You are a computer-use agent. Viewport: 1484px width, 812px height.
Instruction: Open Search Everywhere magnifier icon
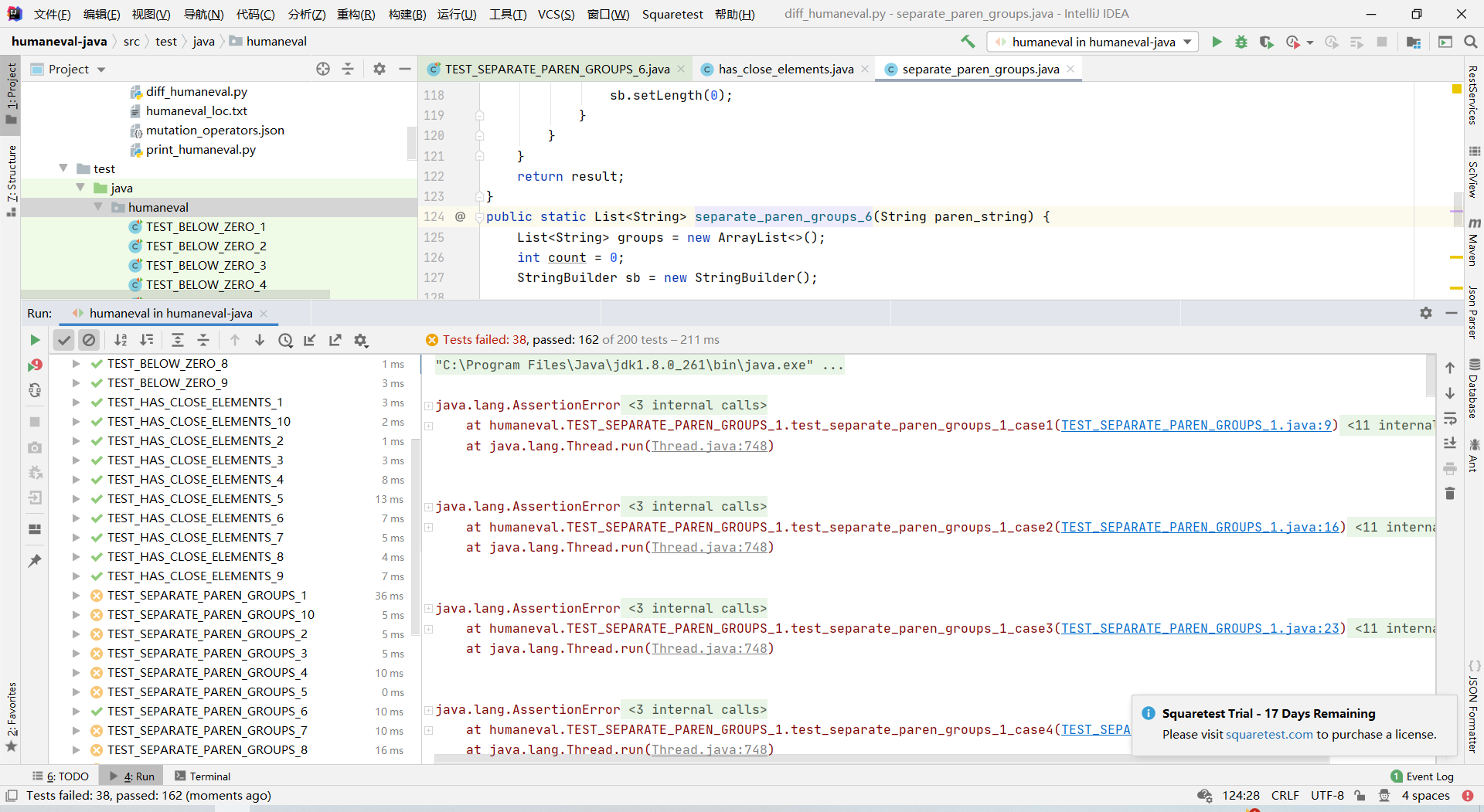point(1470,42)
